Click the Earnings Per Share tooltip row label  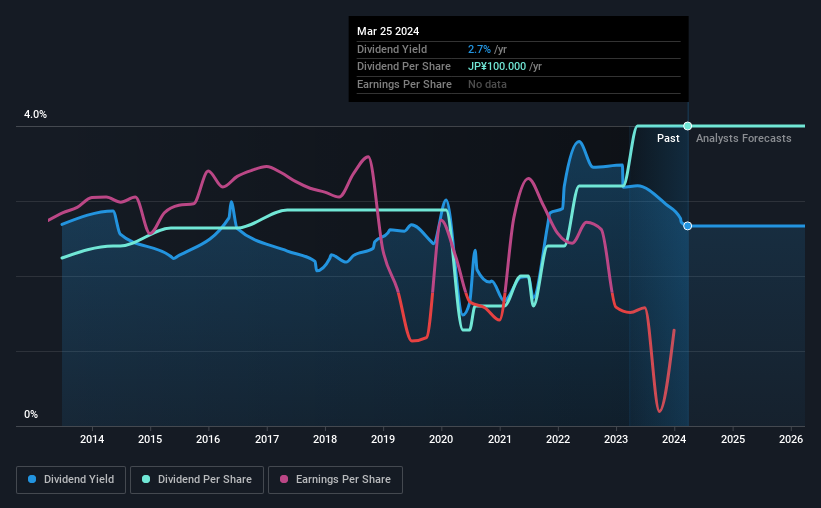point(404,84)
